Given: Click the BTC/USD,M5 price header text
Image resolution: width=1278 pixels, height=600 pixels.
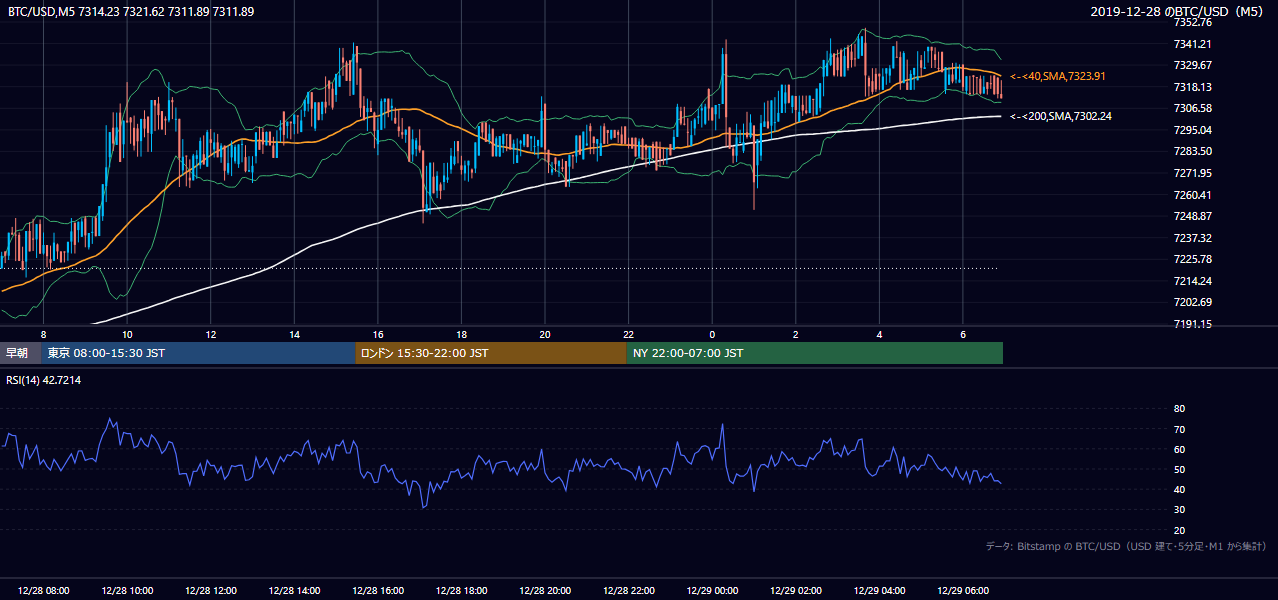Looking at the screenshot, I should point(130,11).
